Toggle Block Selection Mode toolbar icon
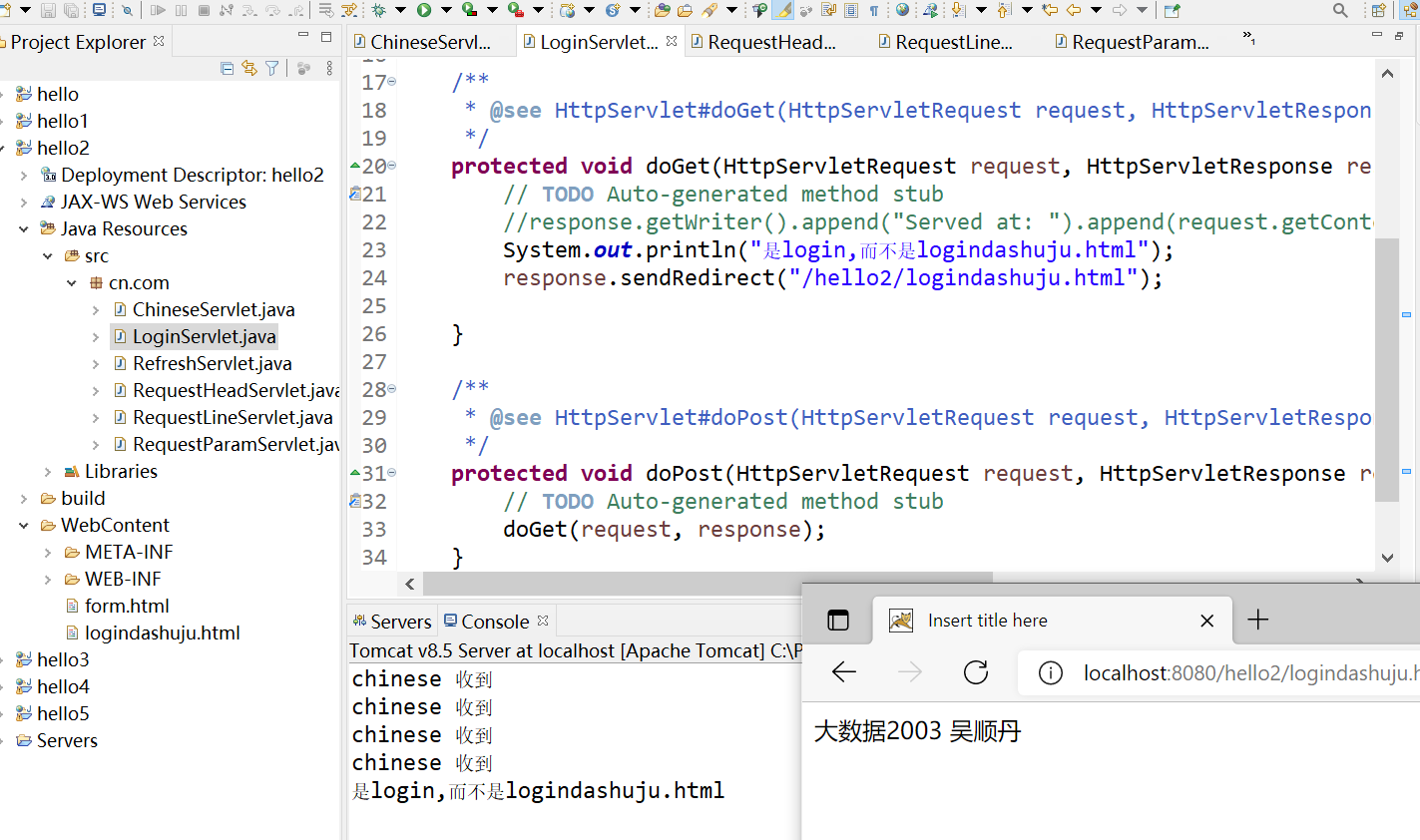Screen dimensions: 1420x840 851,10
